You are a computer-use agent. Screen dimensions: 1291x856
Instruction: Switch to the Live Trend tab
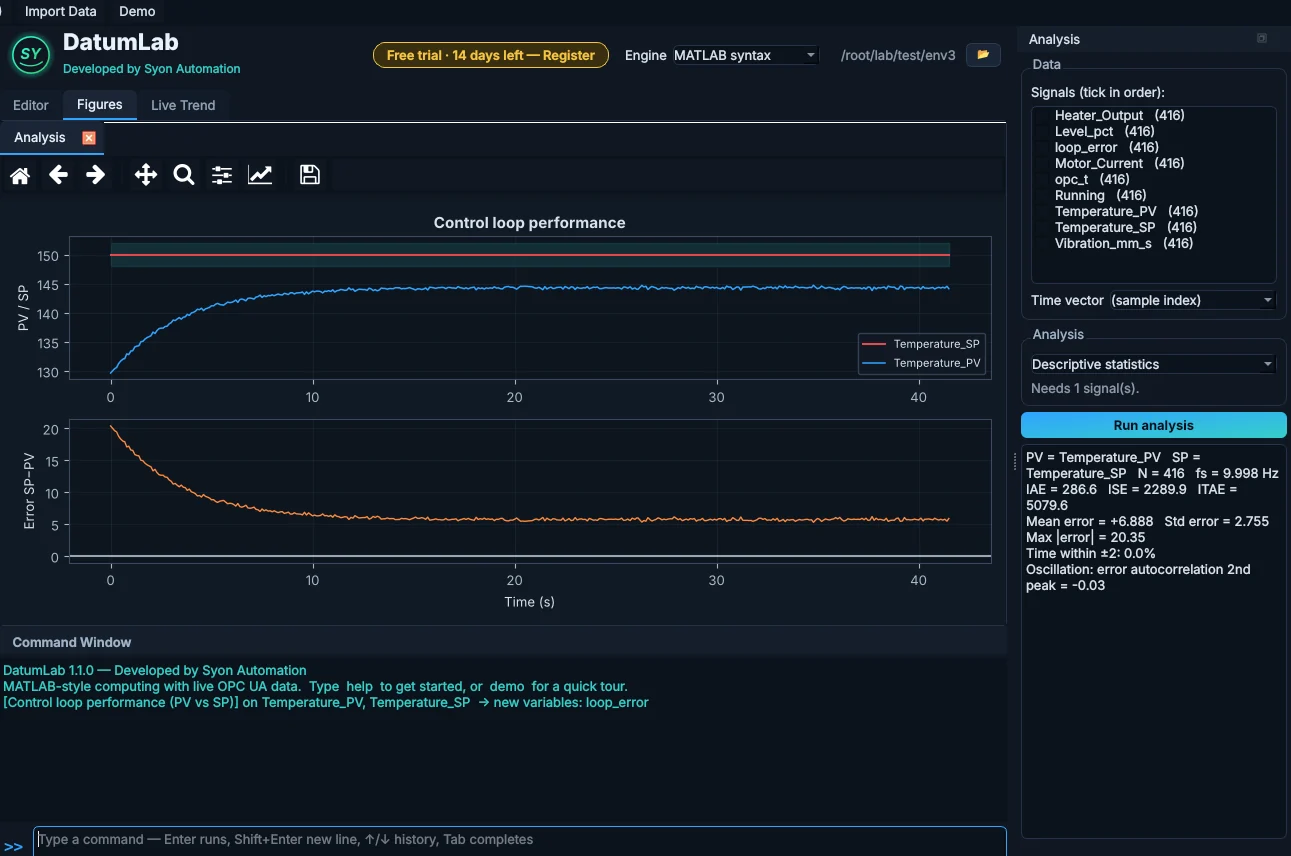coord(183,105)
